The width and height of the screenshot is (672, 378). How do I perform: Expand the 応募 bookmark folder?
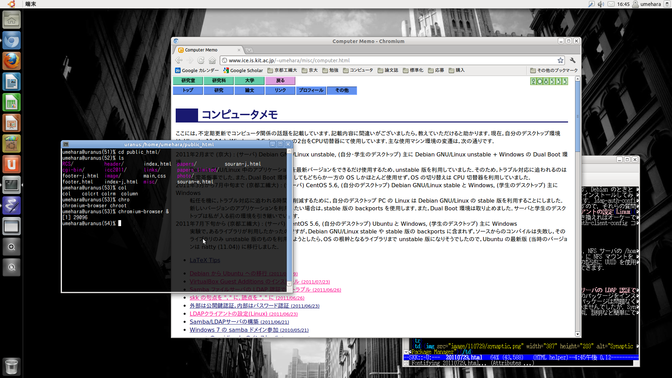tap(436, 70)
